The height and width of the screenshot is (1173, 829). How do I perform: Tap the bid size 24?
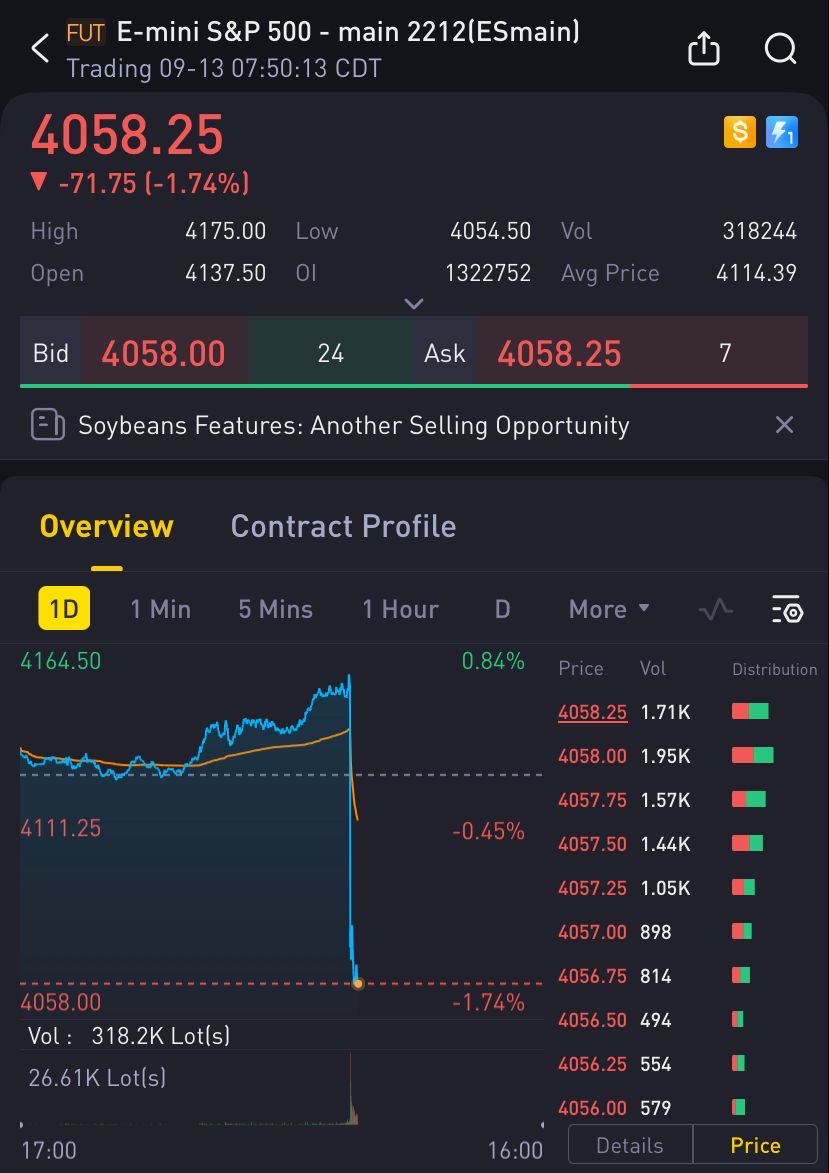330,353
